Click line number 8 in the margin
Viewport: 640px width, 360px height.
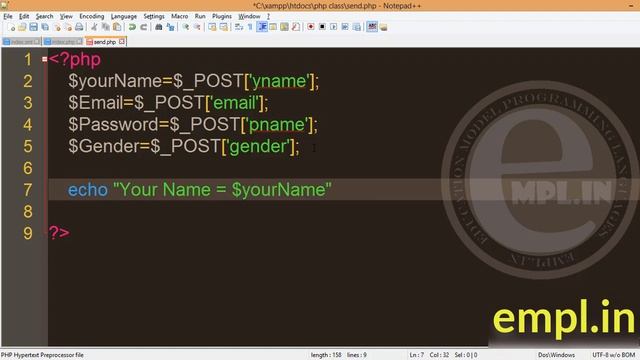point(28,211)
